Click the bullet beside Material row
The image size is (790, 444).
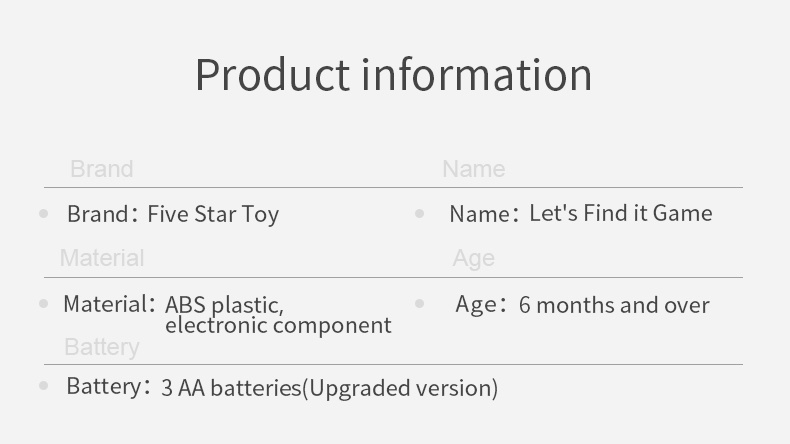coord(44,303)
